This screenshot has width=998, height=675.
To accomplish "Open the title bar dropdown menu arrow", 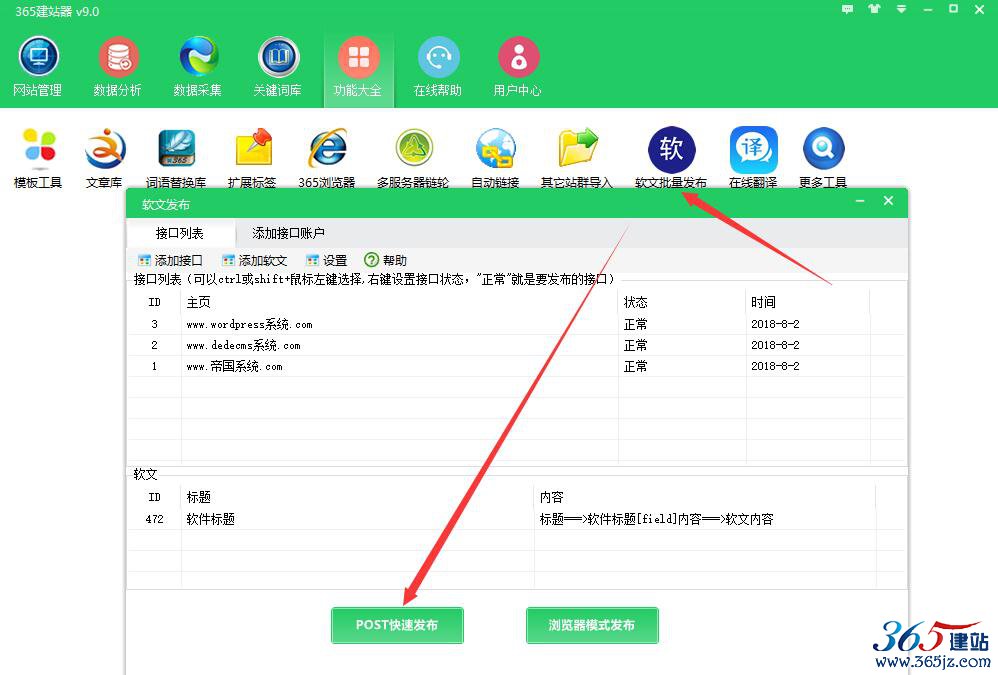I will coord(901,10).
